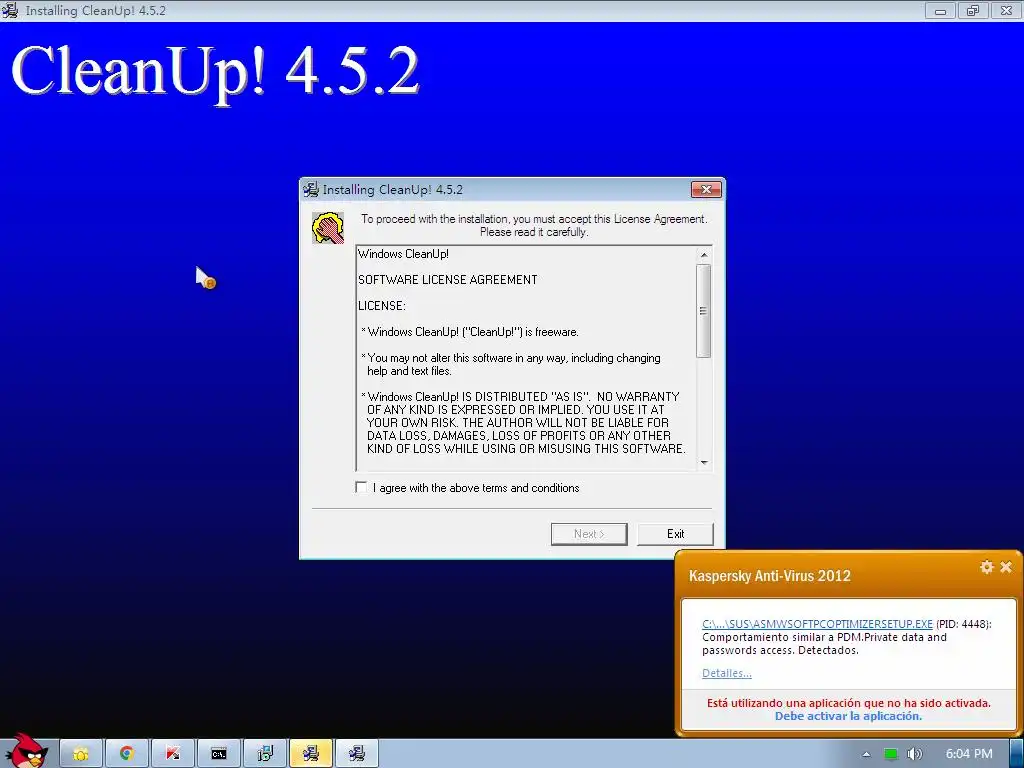This screenshot has width=1024, height=768.
Task: Open the installer setup taskbar icon with number
Action: coord(264,754)
